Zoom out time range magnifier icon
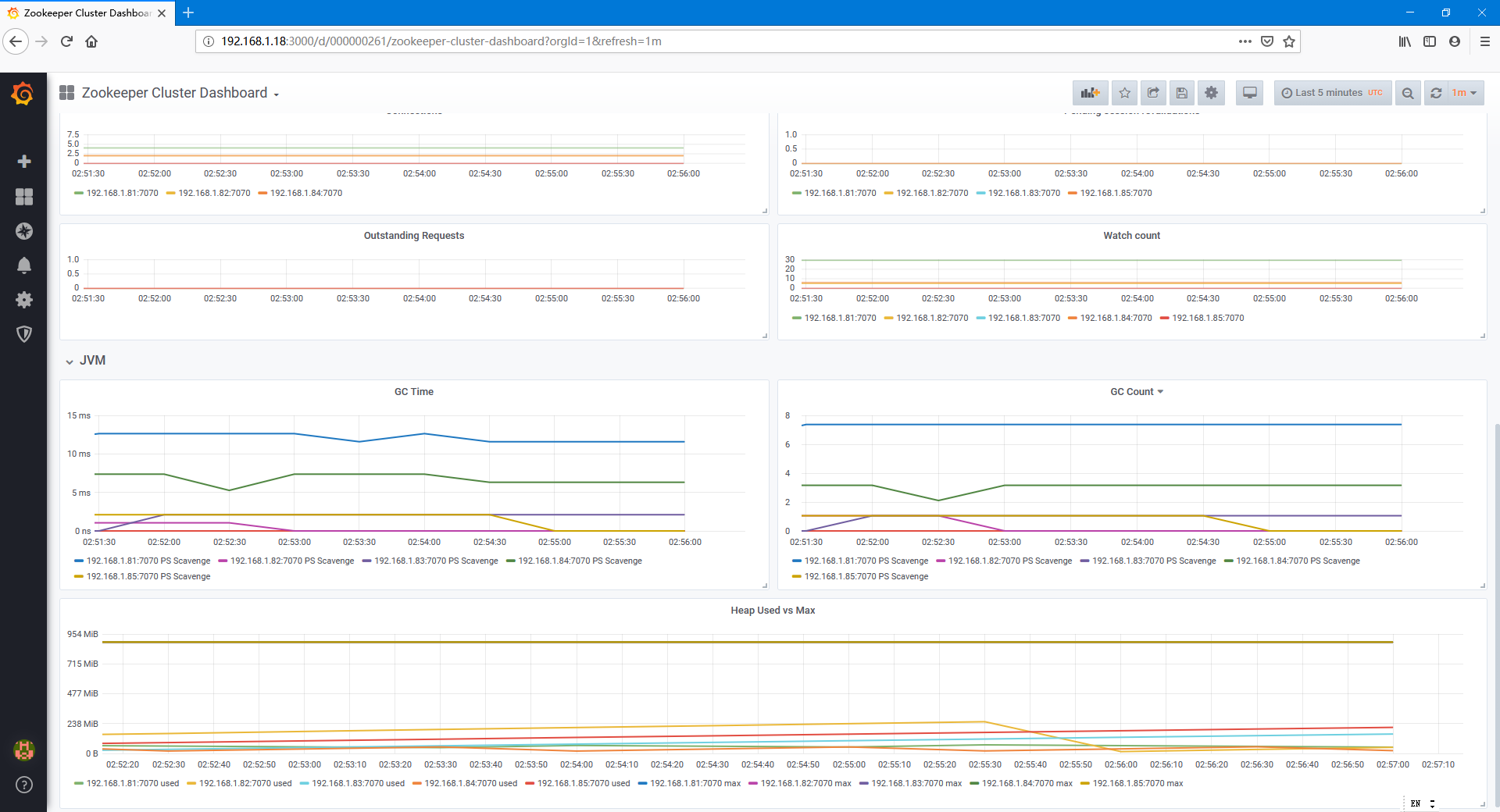1500x812 pixels. click(1408, 93)
